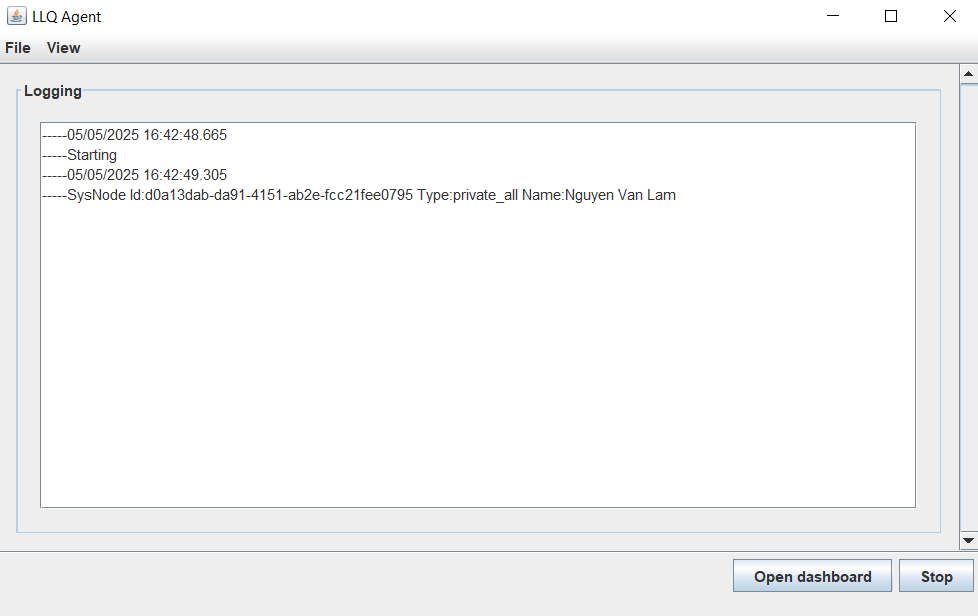Open the File menu
The height and width of the screenshot is (616, 978).
coord(17,48)
